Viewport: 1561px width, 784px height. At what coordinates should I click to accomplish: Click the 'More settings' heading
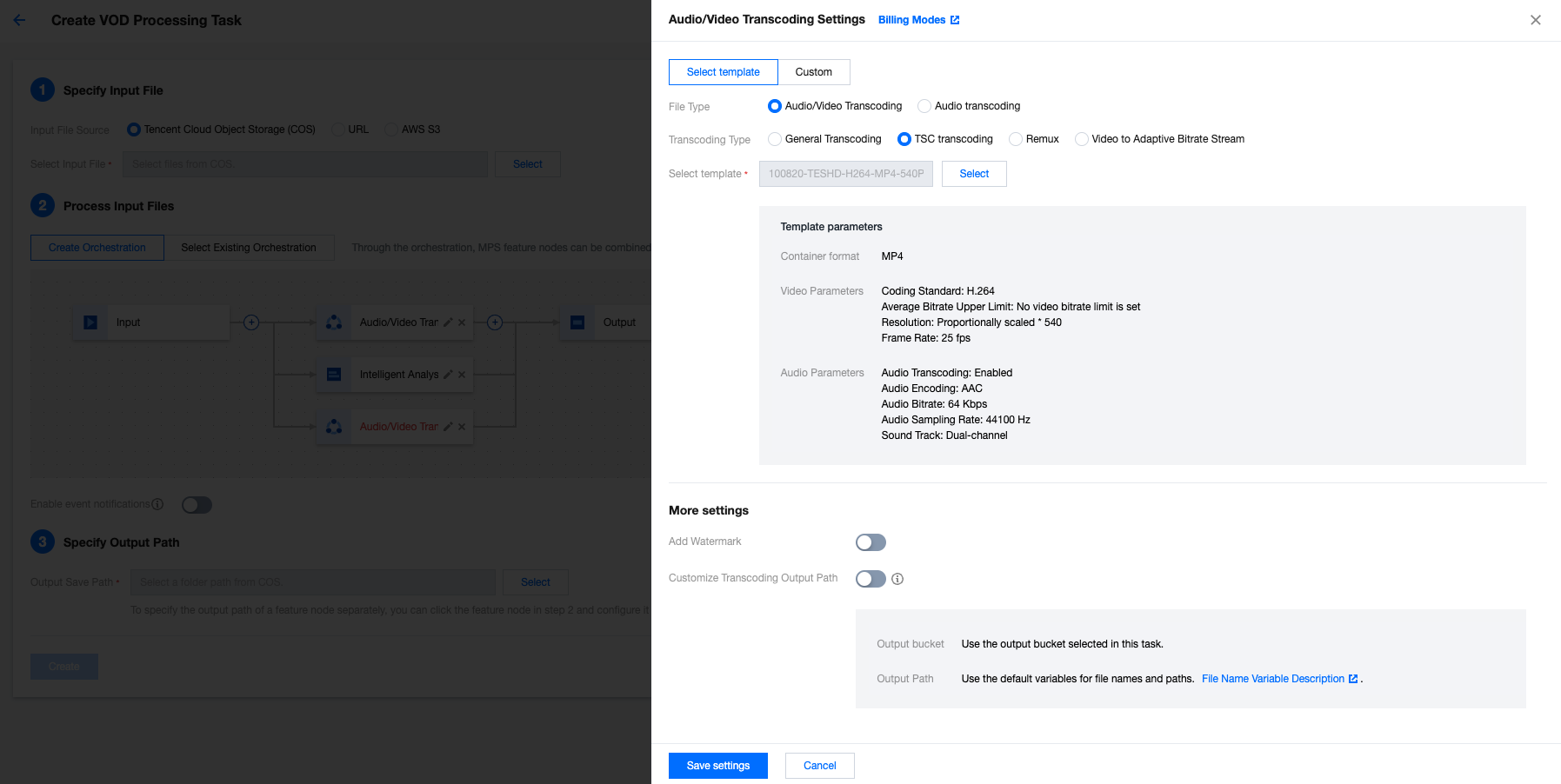[x=709, y=510]
